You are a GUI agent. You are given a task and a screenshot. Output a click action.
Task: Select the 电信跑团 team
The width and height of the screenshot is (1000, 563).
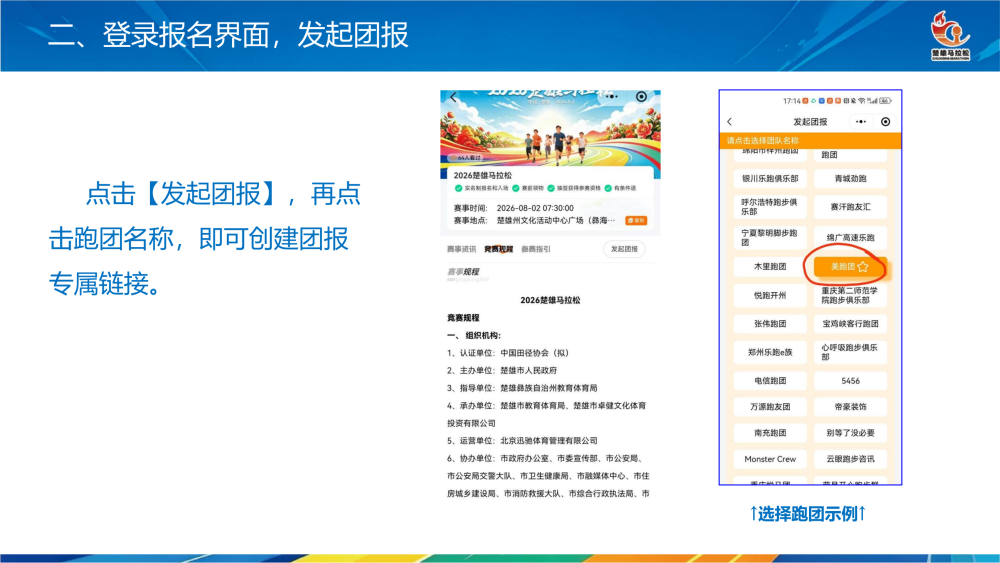tap(770, 381)
